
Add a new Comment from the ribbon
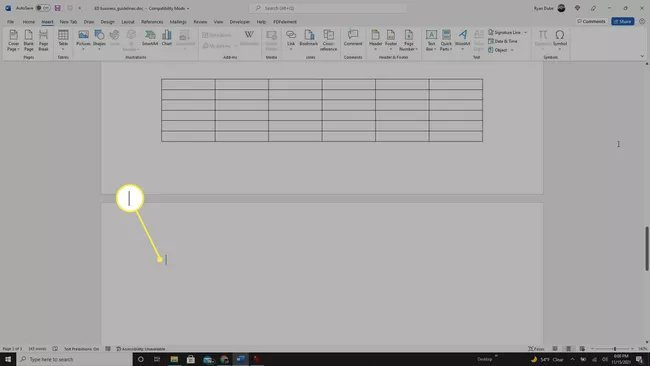click(x=353, y=38)
